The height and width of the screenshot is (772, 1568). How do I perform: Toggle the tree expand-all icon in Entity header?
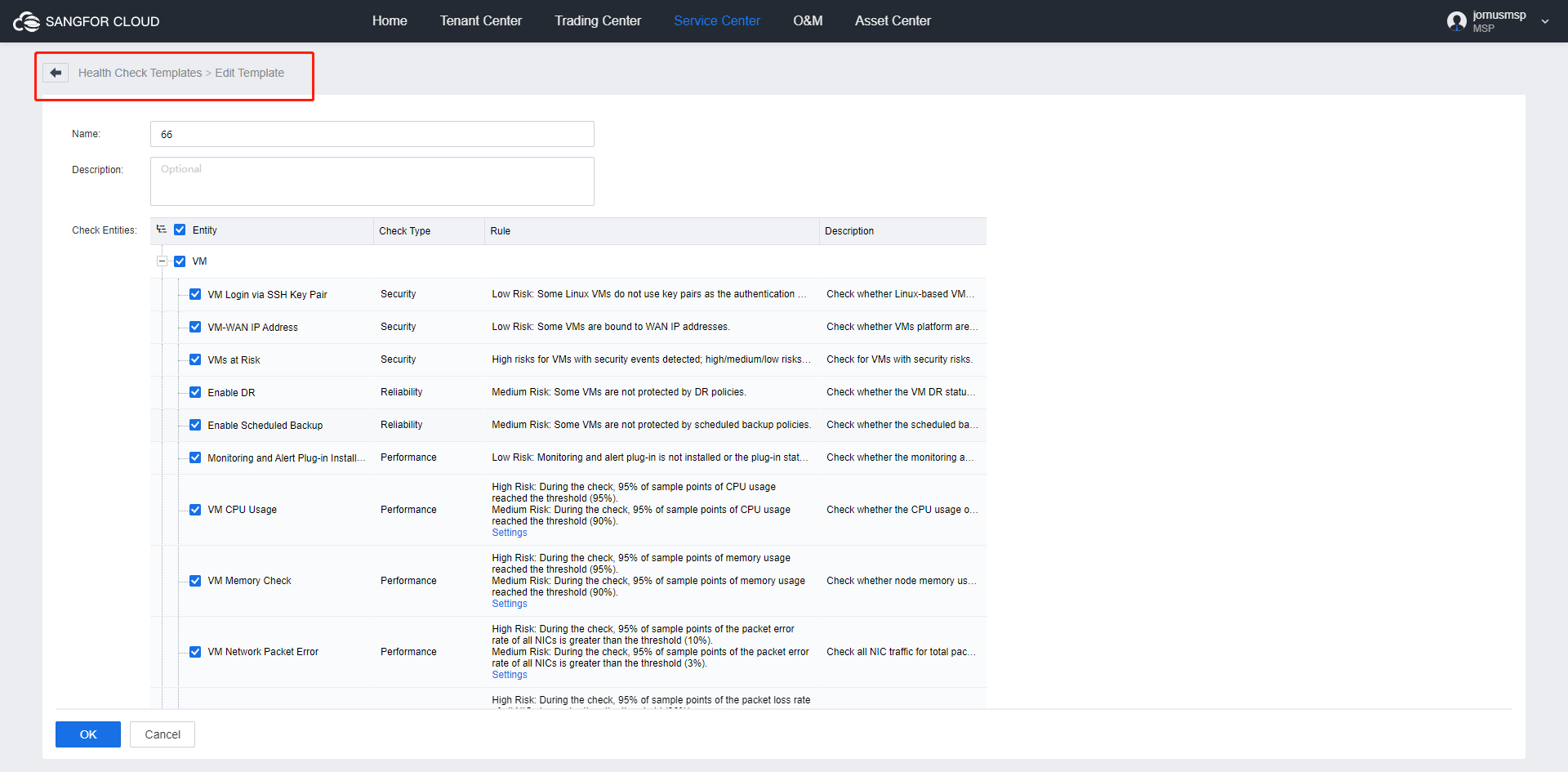click(x=161, y=230)
